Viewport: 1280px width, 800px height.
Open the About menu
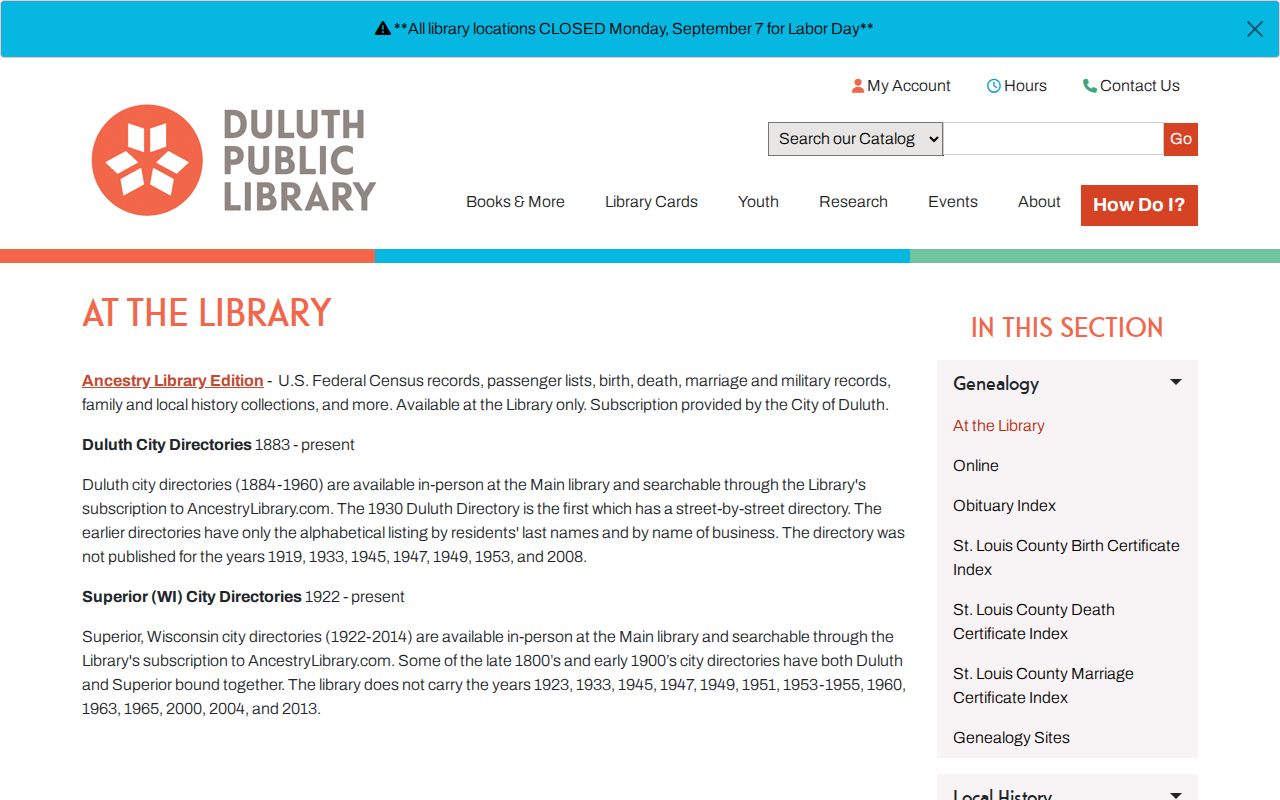point(1039,202)
